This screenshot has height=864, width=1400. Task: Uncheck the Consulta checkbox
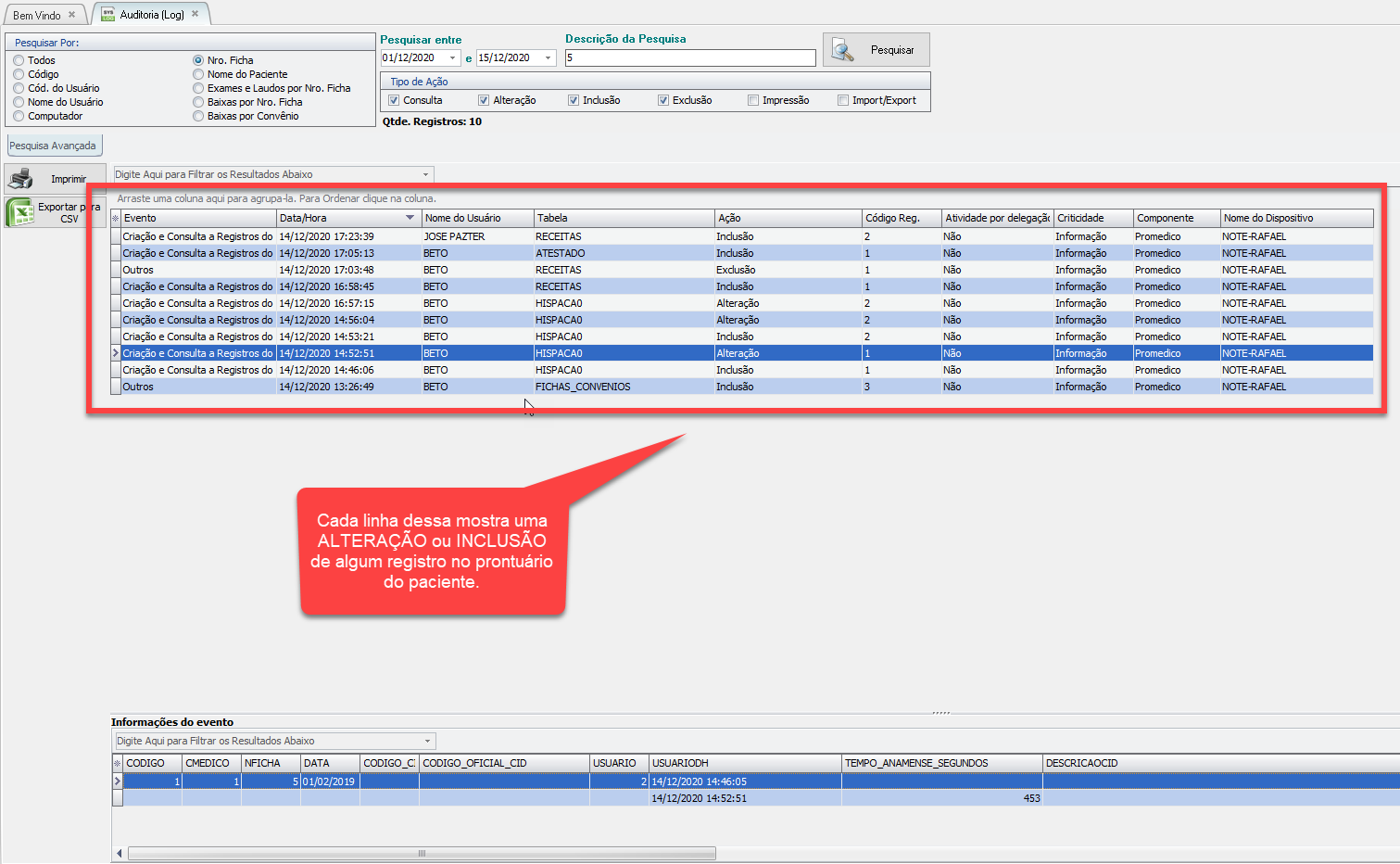pyautogui.click(x=394, y=100)
